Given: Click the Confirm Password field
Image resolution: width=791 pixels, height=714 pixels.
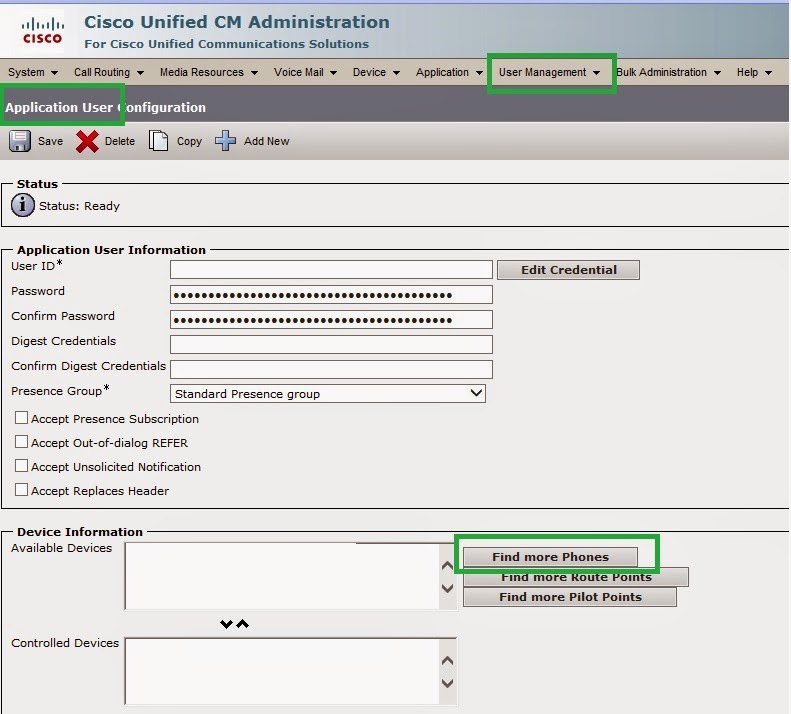Looking at the screenshot, I should click(x=331, y=319).
